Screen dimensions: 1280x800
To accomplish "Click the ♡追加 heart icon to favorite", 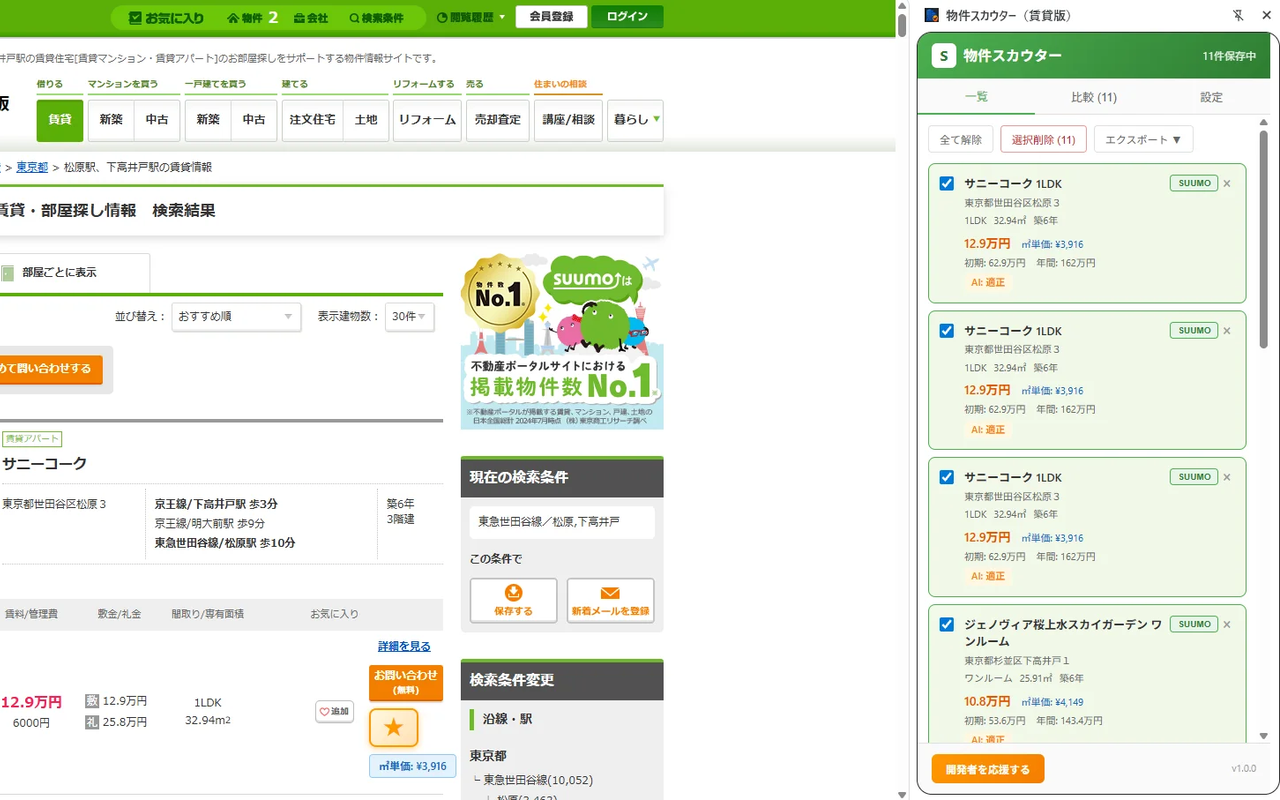I will tap(334, 711).
